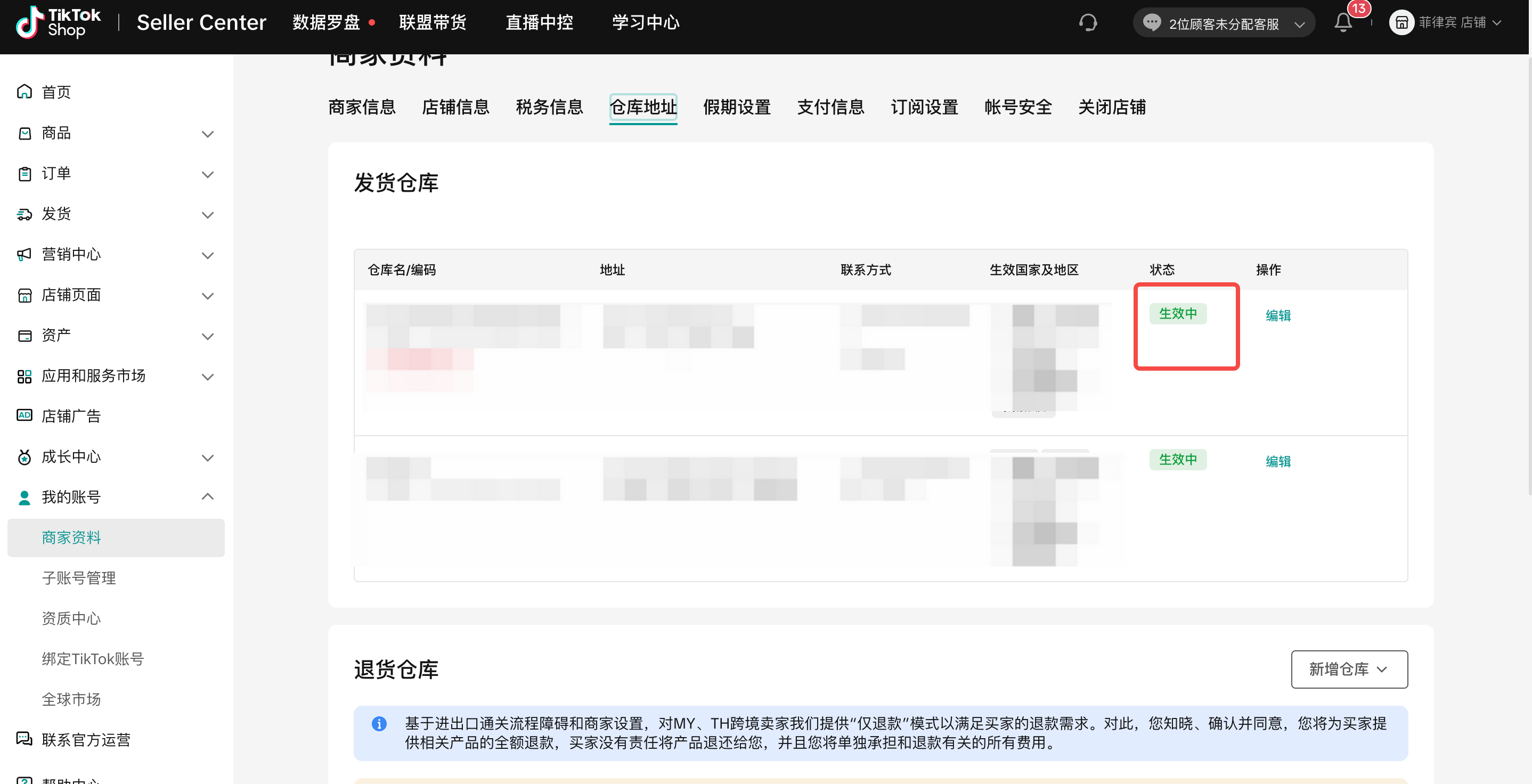The width and height of the screenshot is (1532, 784).
Task: Click the delivery truck icon for 发货
Action: point(25,214)
